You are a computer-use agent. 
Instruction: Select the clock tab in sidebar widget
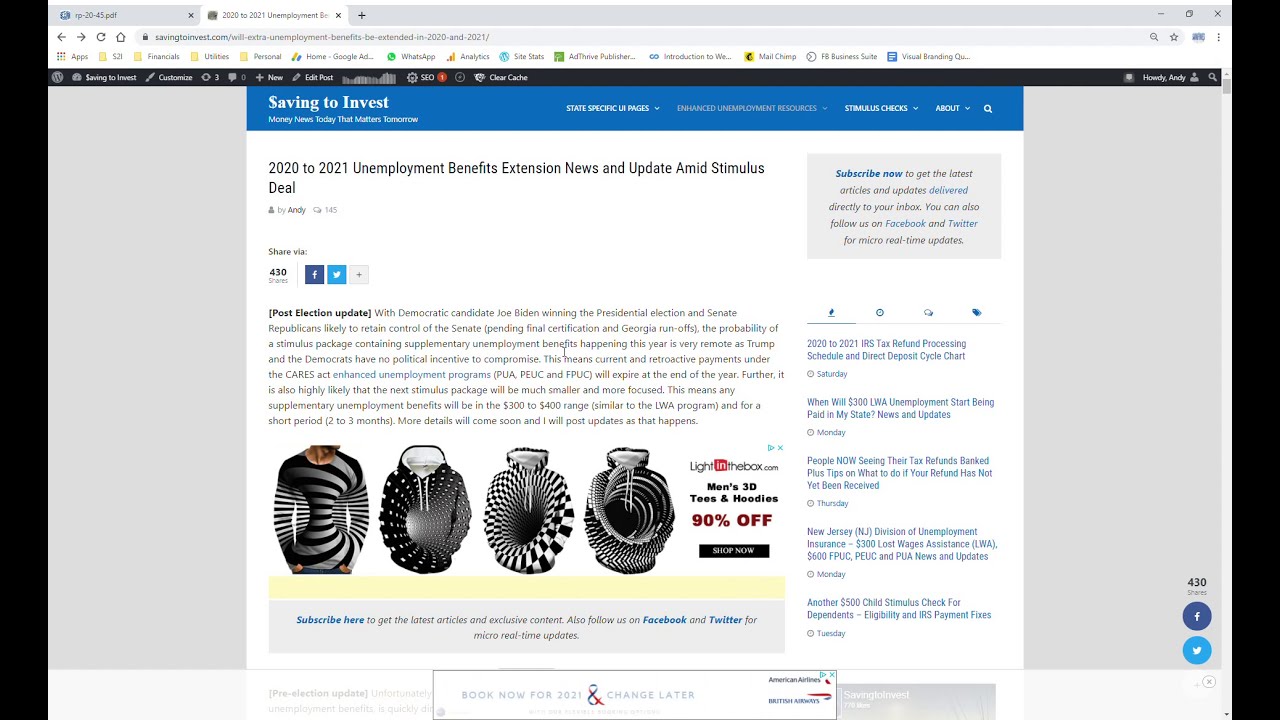tap(880, 313)
